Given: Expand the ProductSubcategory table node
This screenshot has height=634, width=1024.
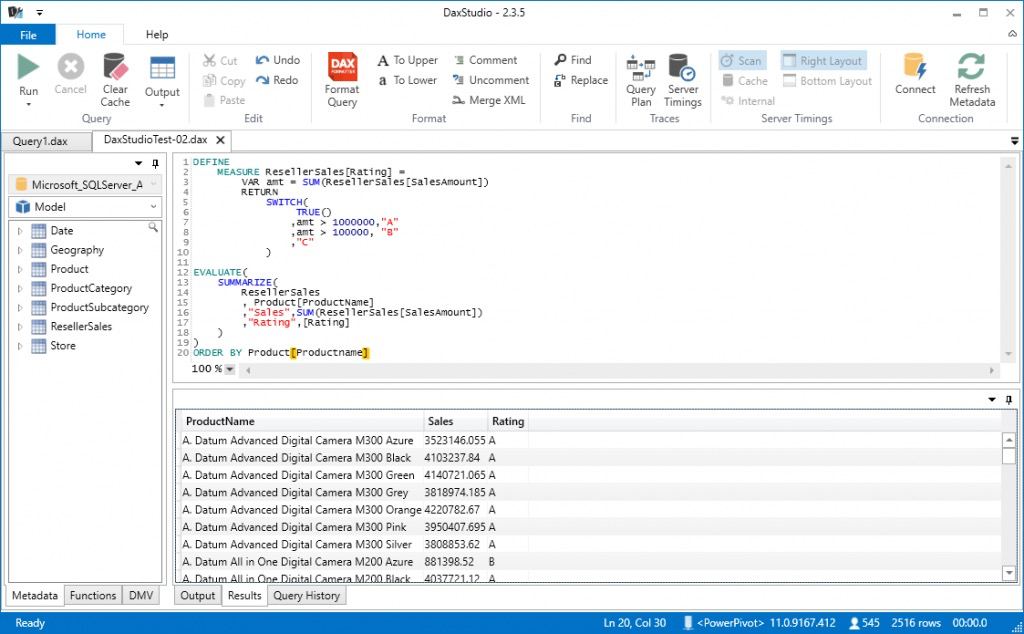Looking at the screenshot, I should (20, 308).
